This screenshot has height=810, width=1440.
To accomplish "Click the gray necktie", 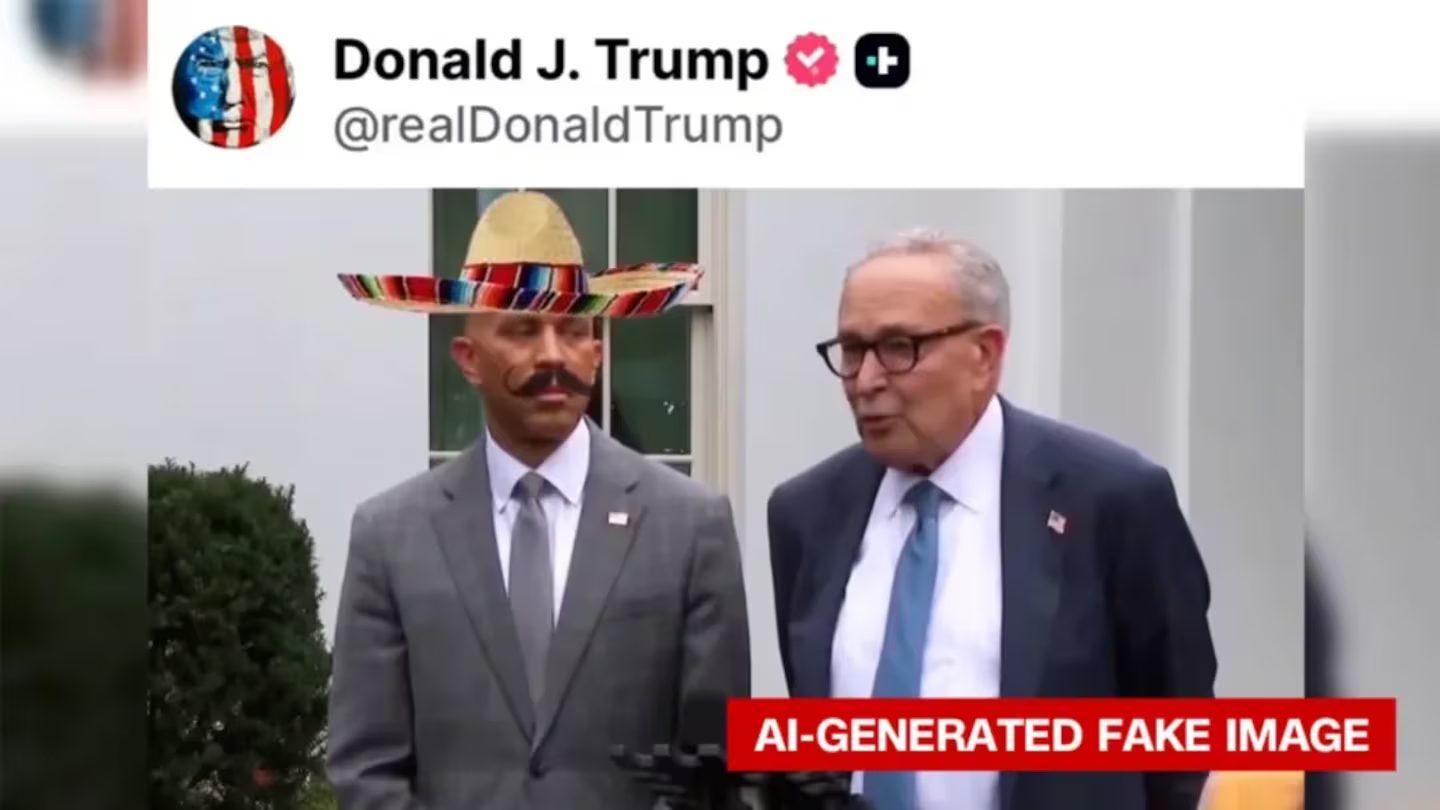I will (531, 580).
